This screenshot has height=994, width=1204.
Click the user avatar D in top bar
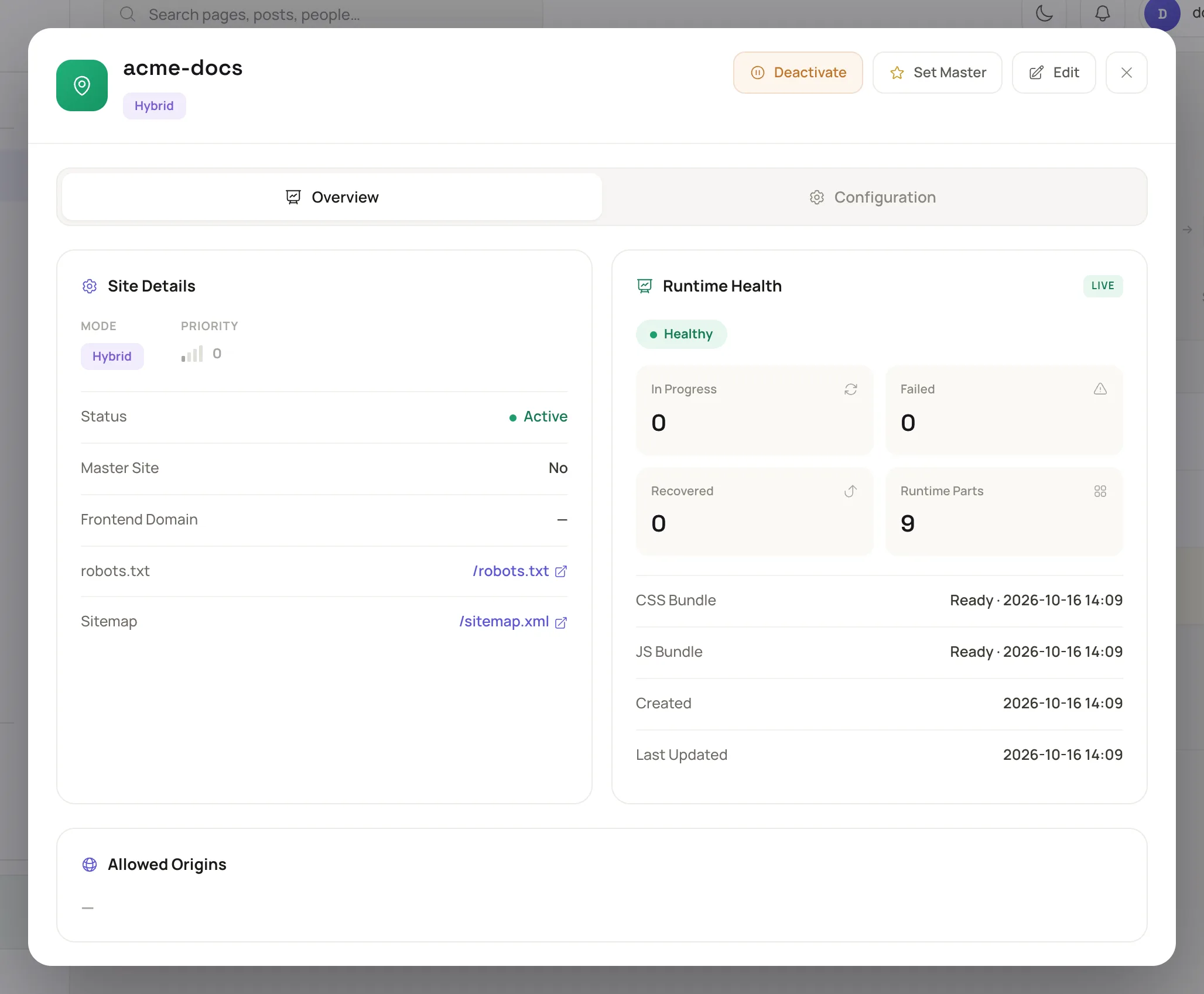pyautogui.click(x=1162, y=13)
